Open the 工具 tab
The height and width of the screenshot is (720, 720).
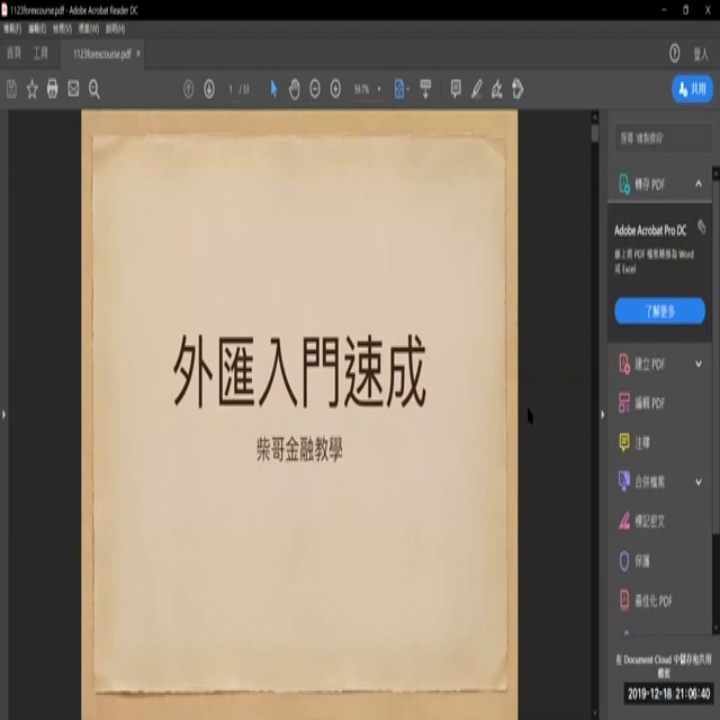(40, 53)
